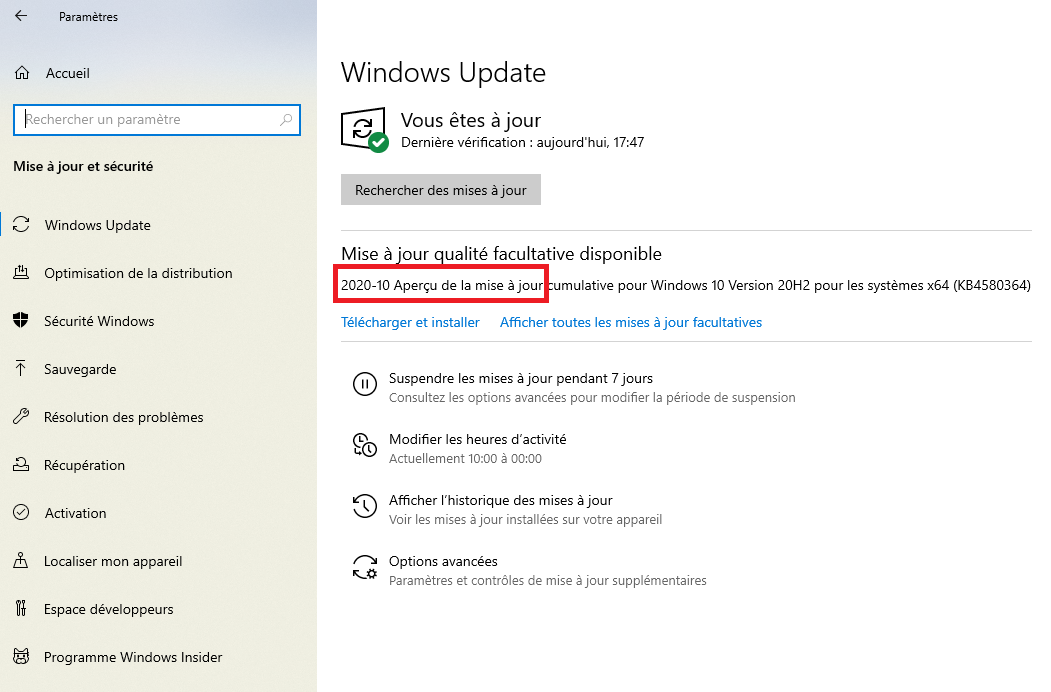Open the Accueil home icon
This screenshot has width=1051, height=692.
pos(22,73)
